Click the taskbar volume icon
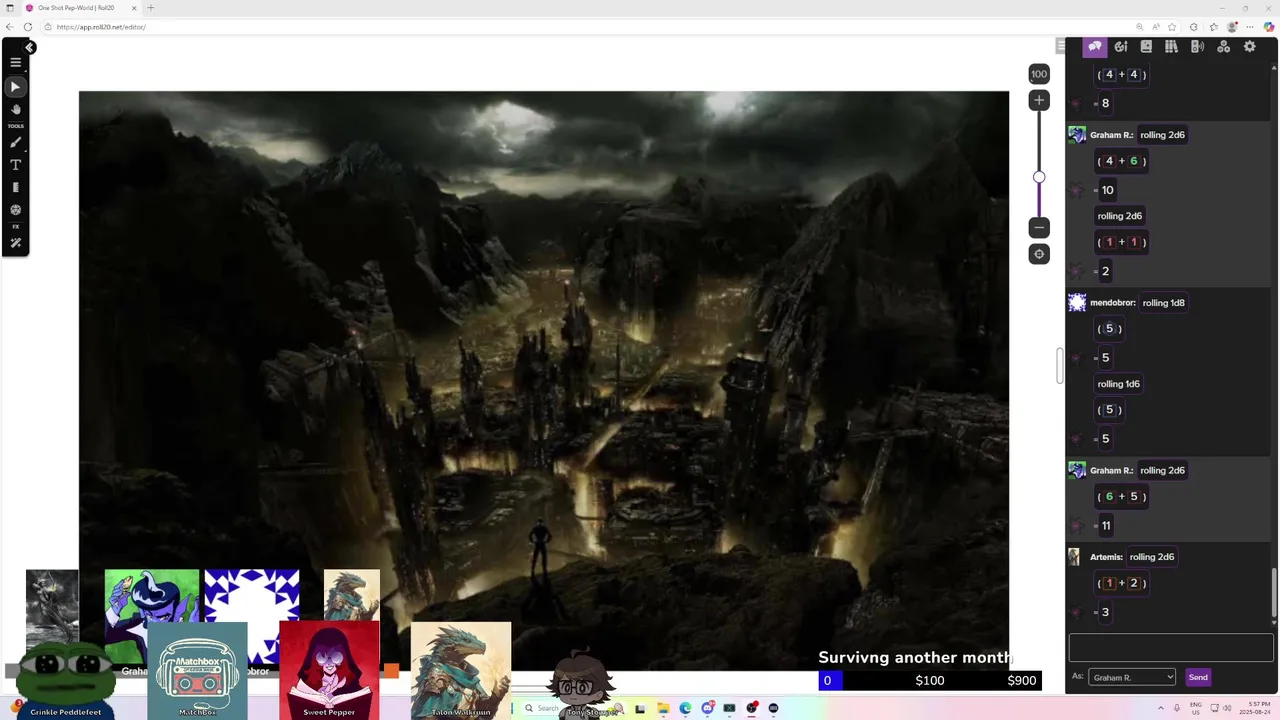The height and width of the screenshot is (720, 1280). [x=1227, y=708]
